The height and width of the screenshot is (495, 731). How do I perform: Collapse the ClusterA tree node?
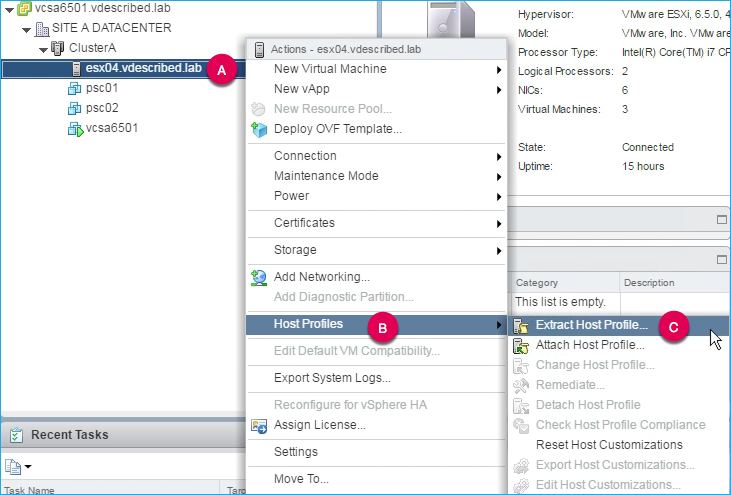43,49
